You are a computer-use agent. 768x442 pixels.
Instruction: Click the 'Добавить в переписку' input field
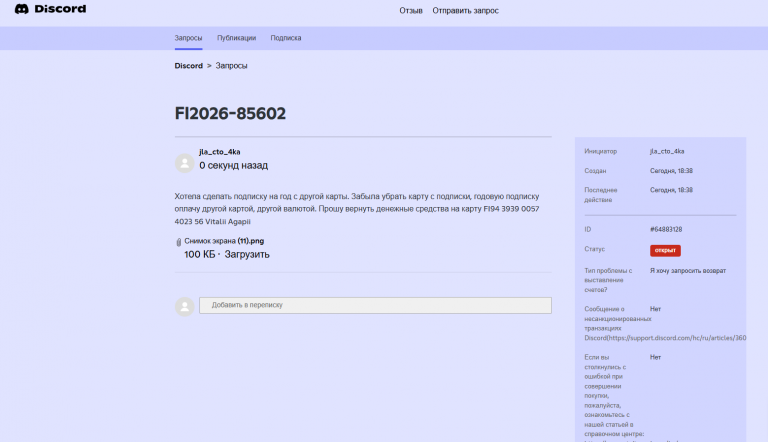tap(375, 305)
